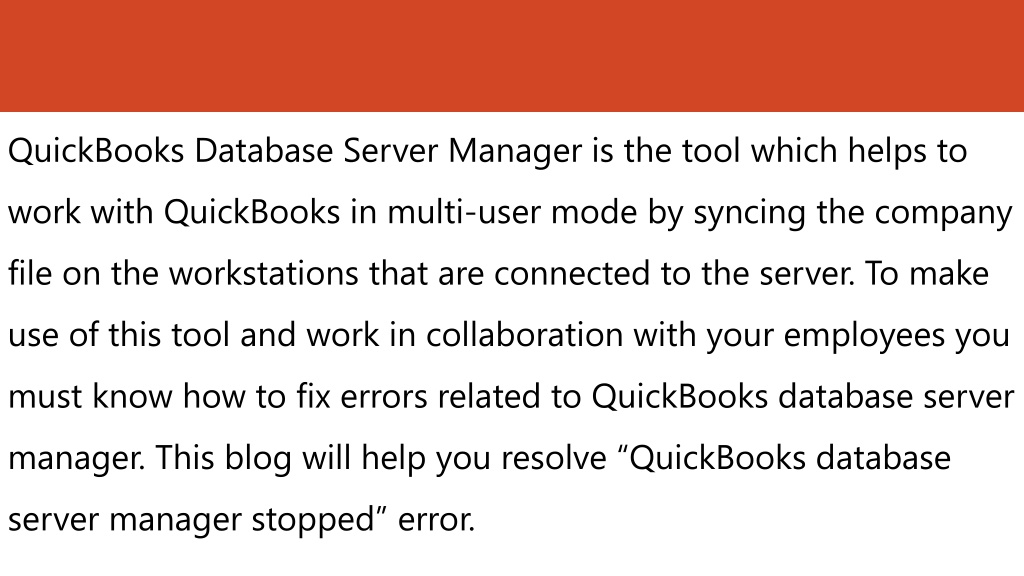Screen dimensions: 1024x576
Task: Click the word "connected"
Action: click(x=572, y=274)
